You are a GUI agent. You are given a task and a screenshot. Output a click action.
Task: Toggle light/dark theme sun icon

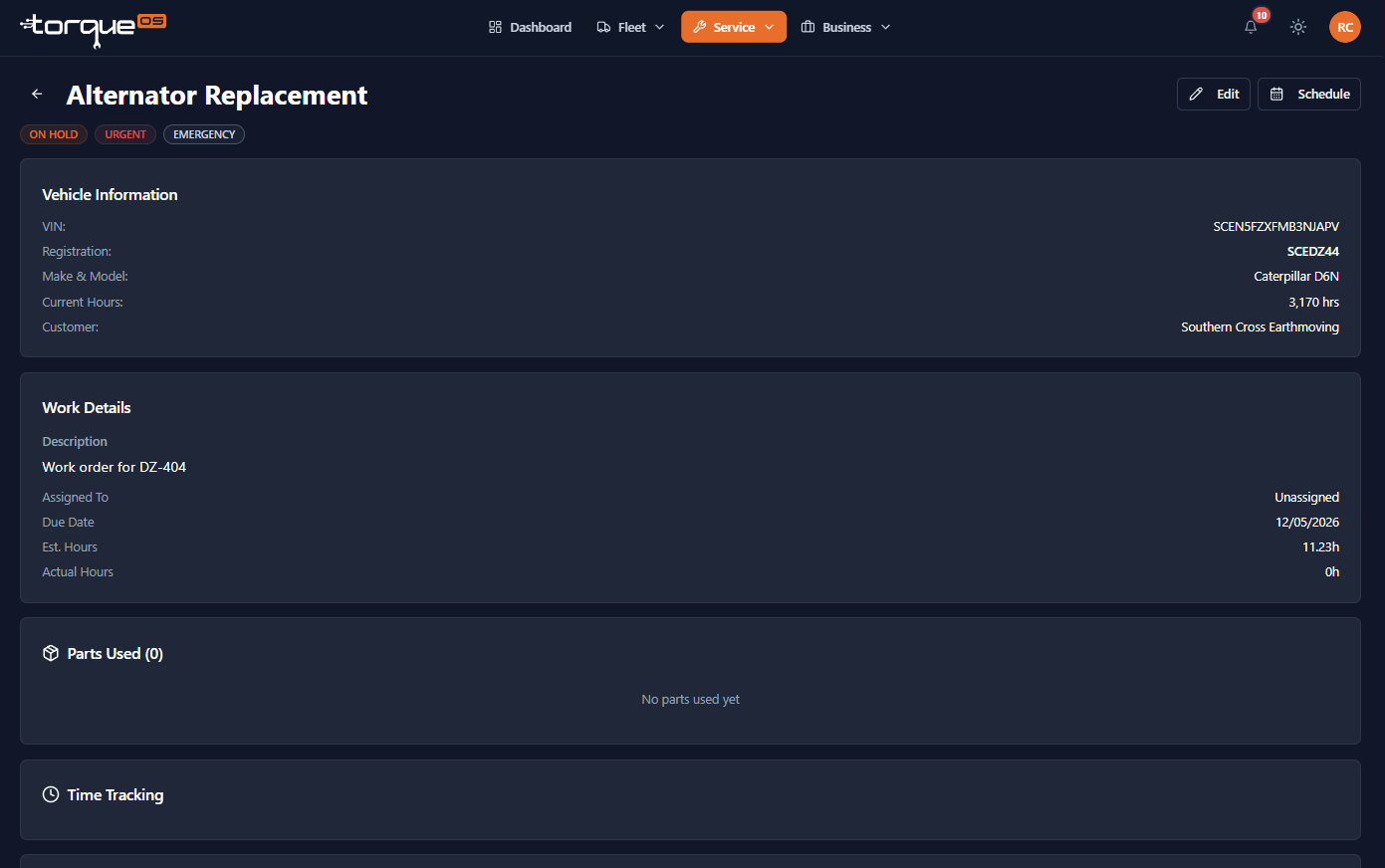click(x=1298, y=27)
